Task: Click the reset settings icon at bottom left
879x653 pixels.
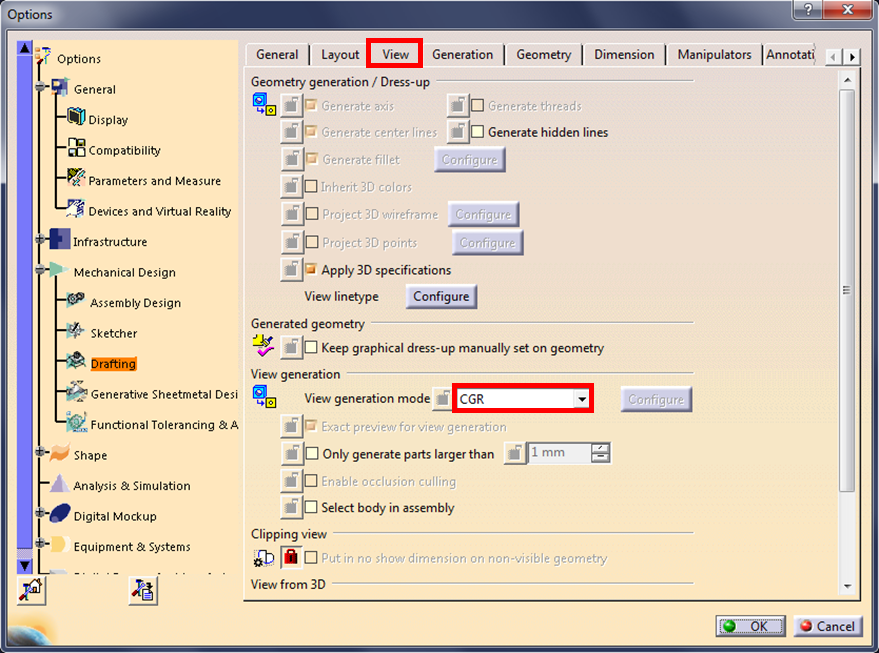Action: pos(30,590)
